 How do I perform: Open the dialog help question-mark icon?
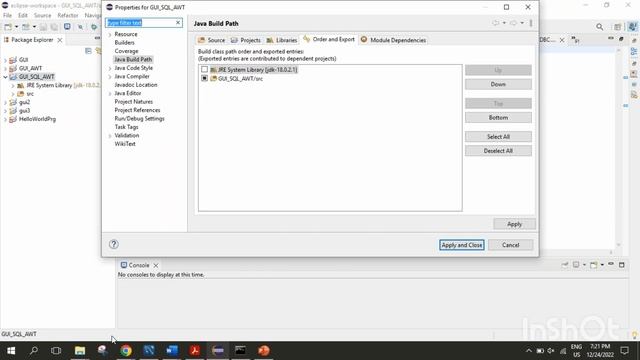114,244
